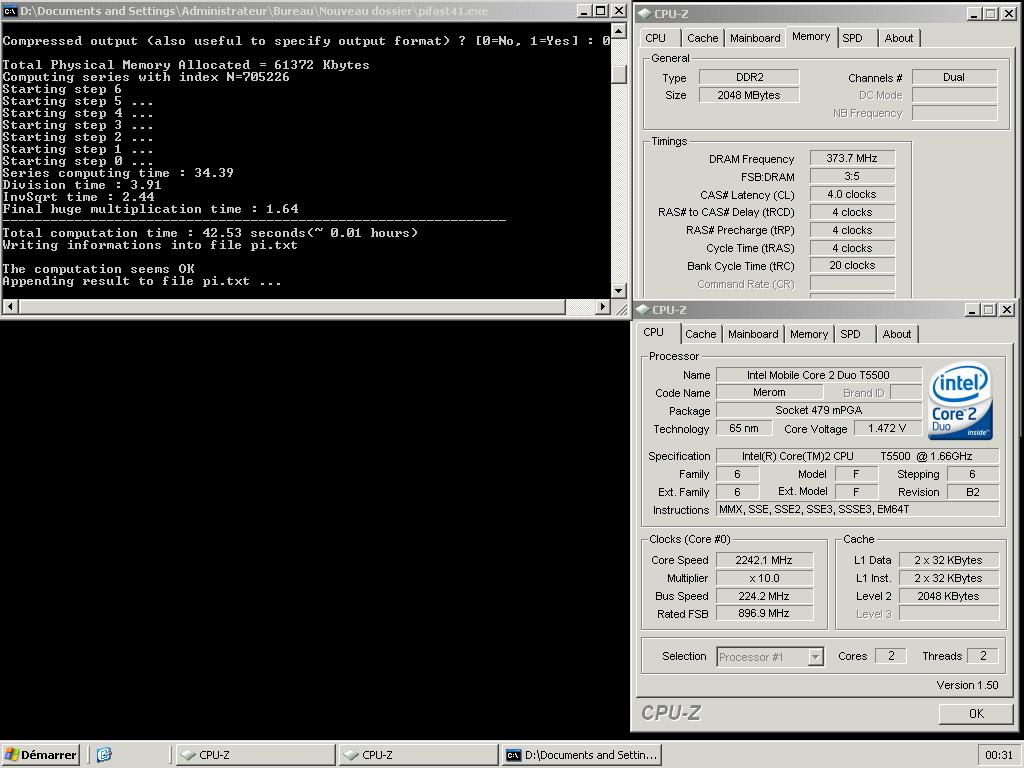Click the console horizontal scrollbar thumb

[x=292, y=306]
